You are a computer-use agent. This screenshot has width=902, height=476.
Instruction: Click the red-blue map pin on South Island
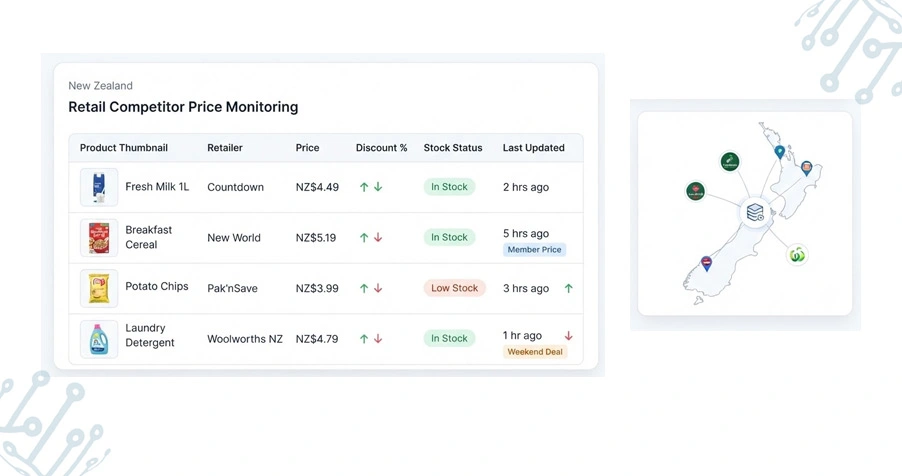tap(706, 264)
